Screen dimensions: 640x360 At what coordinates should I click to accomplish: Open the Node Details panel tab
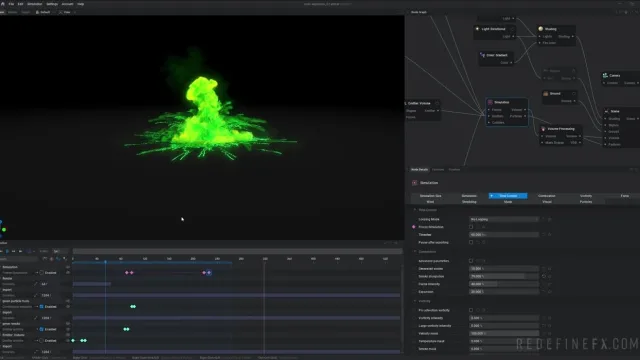(x=419, y=169)
